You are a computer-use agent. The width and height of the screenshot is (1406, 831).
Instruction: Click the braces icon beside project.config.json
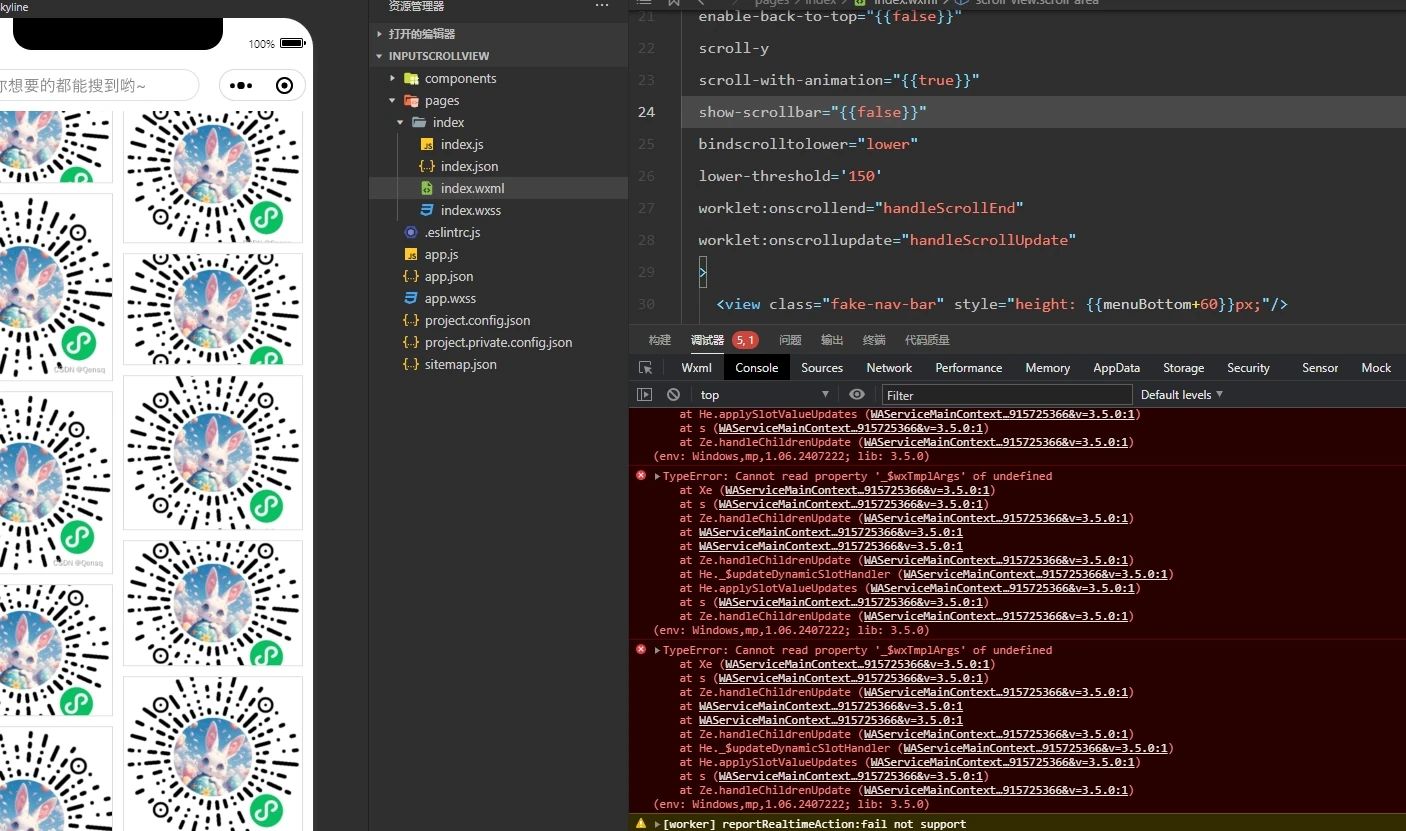411,321
